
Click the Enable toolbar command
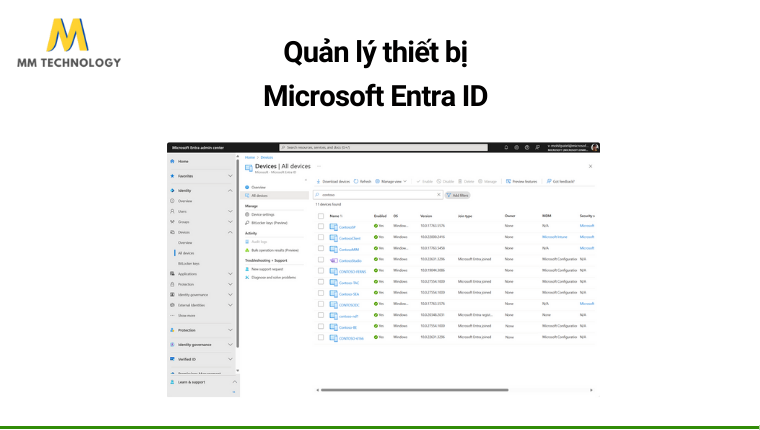[x=425, y=181]
